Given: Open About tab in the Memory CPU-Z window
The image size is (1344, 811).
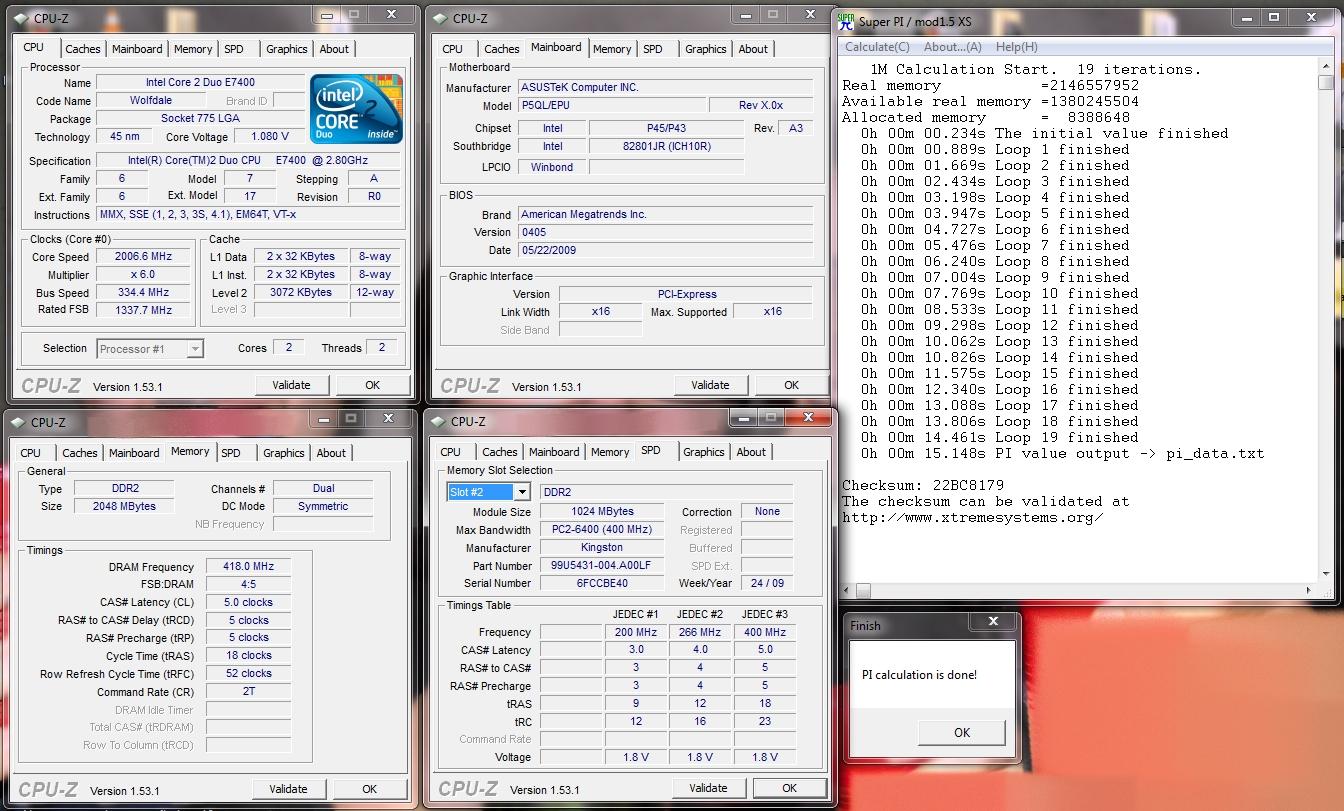Looking at the screenshot, I should click(331, 453).
